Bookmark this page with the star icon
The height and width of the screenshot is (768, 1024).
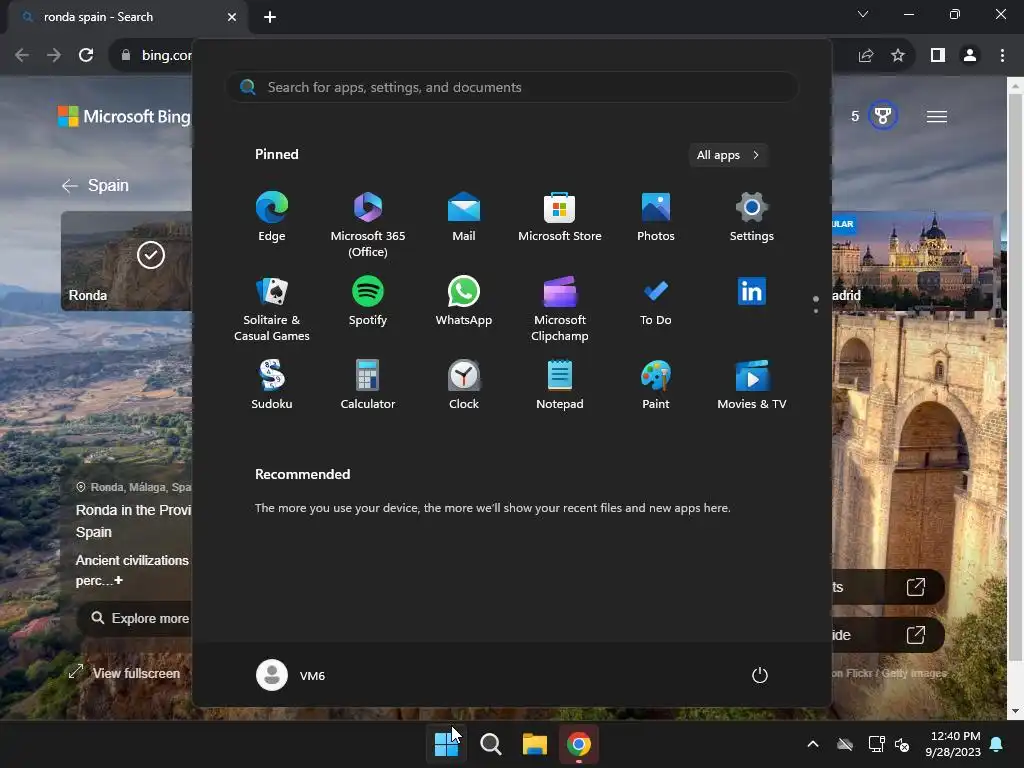pyautogui.click(x=898, y=56)
